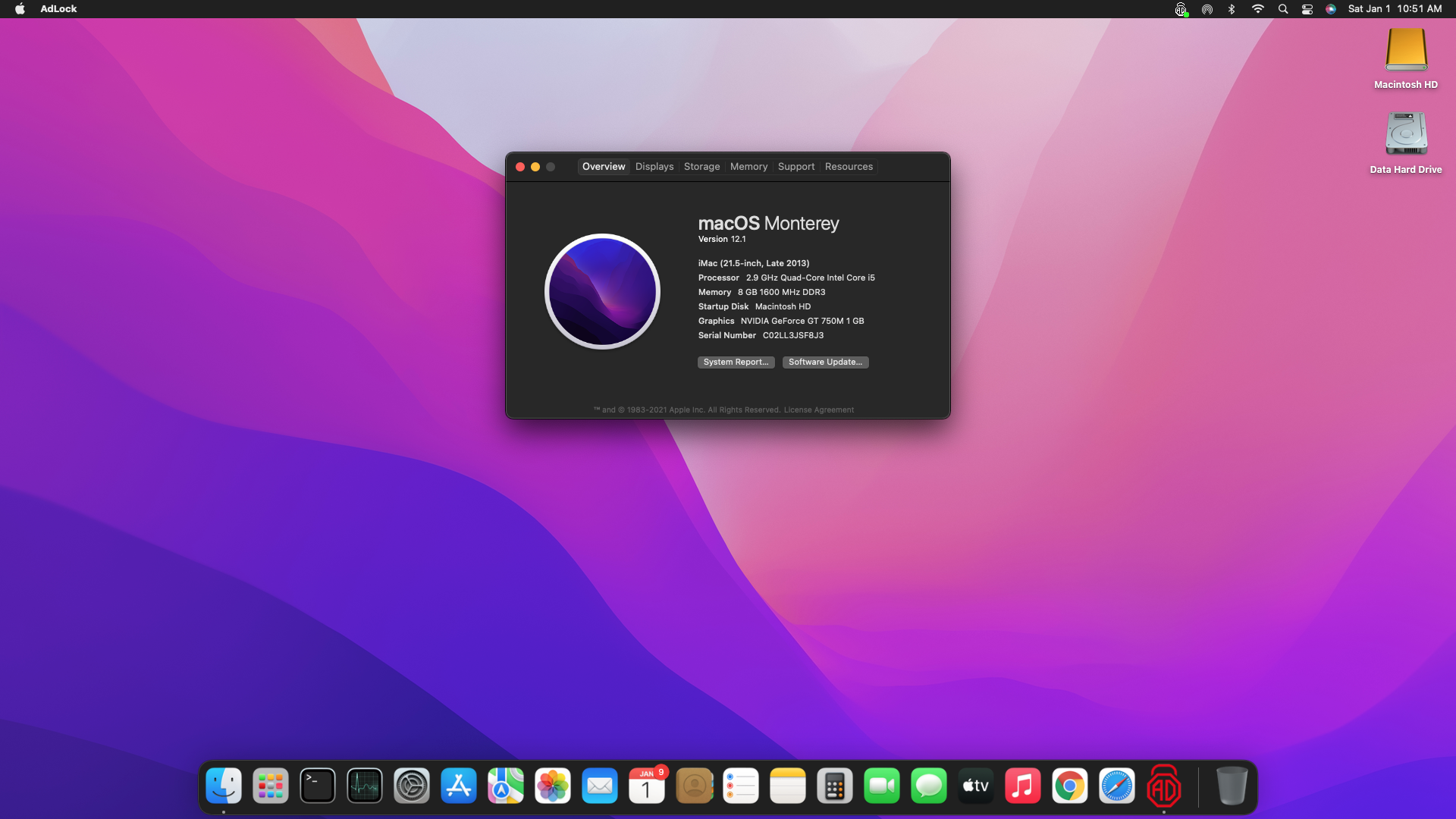Launch Google Chrome from the Dock
Viewport: 1456px width, 819px height.
pos(1069,786)
